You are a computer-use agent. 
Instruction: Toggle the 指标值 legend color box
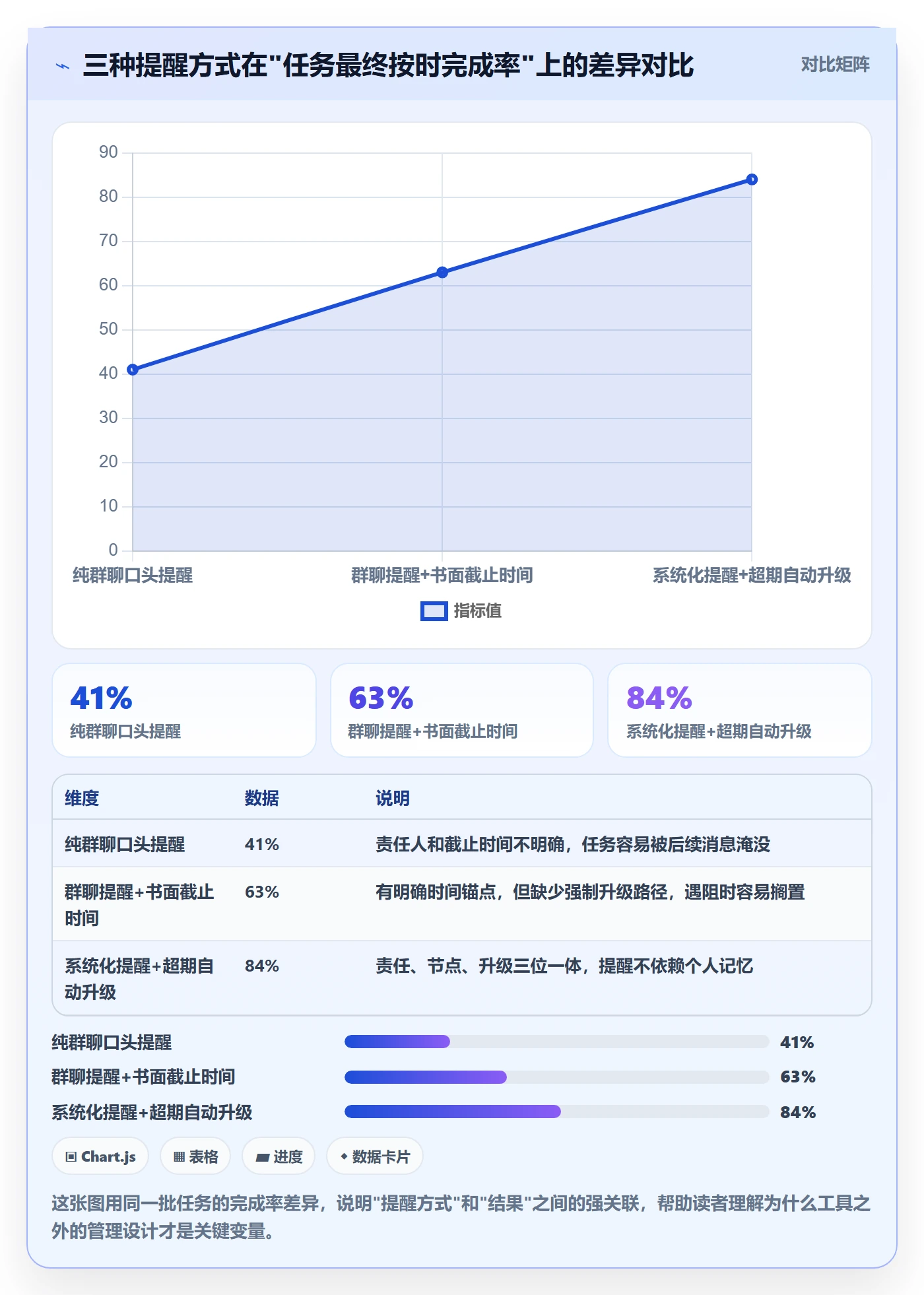click(434, 611)
